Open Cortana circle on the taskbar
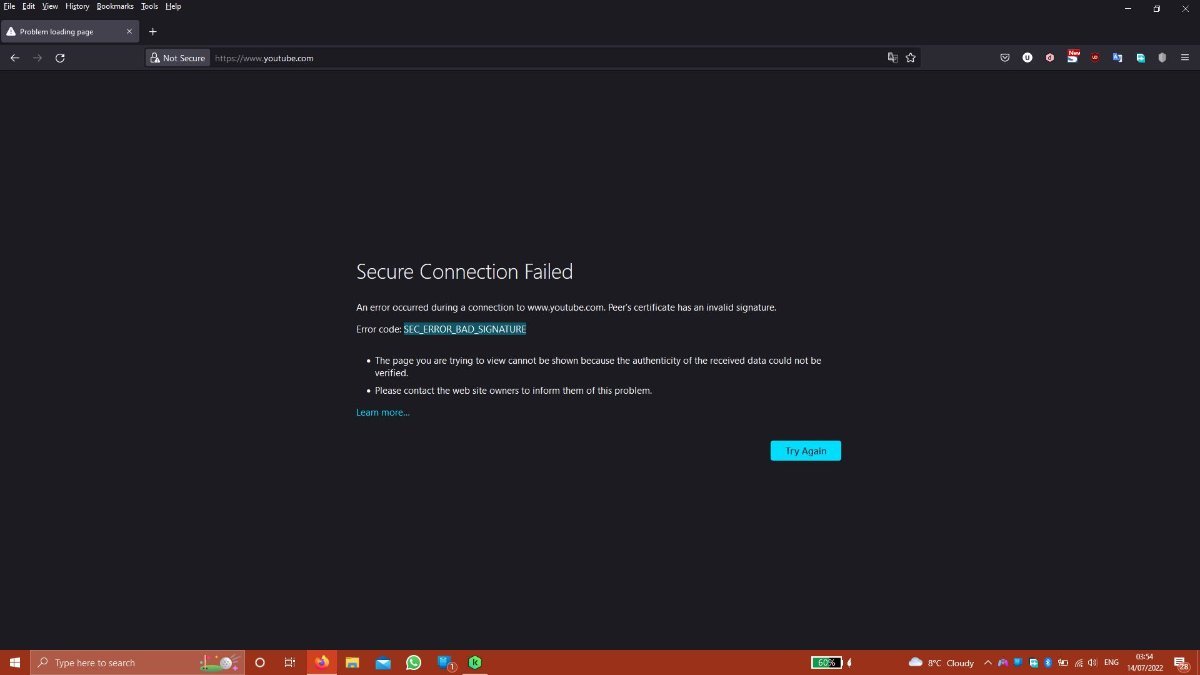This screenshot has height=675, width=1200. (x=260, y=662)
